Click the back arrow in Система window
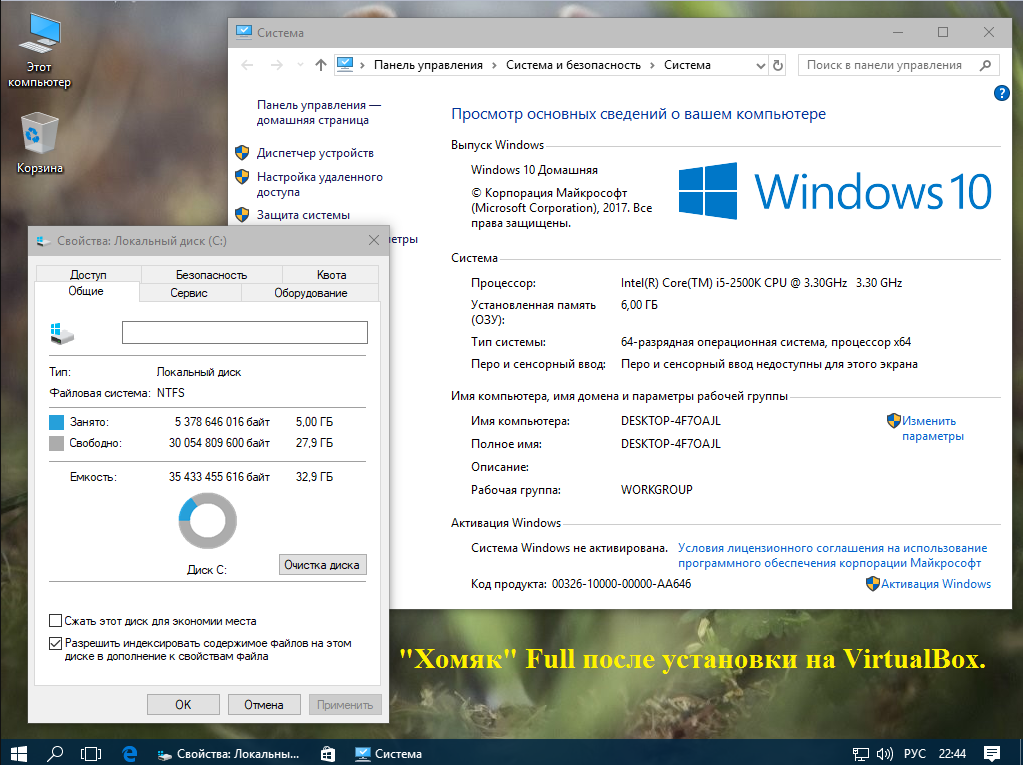This screenshot has width=1023, height=765. click(x=247, y=65)
